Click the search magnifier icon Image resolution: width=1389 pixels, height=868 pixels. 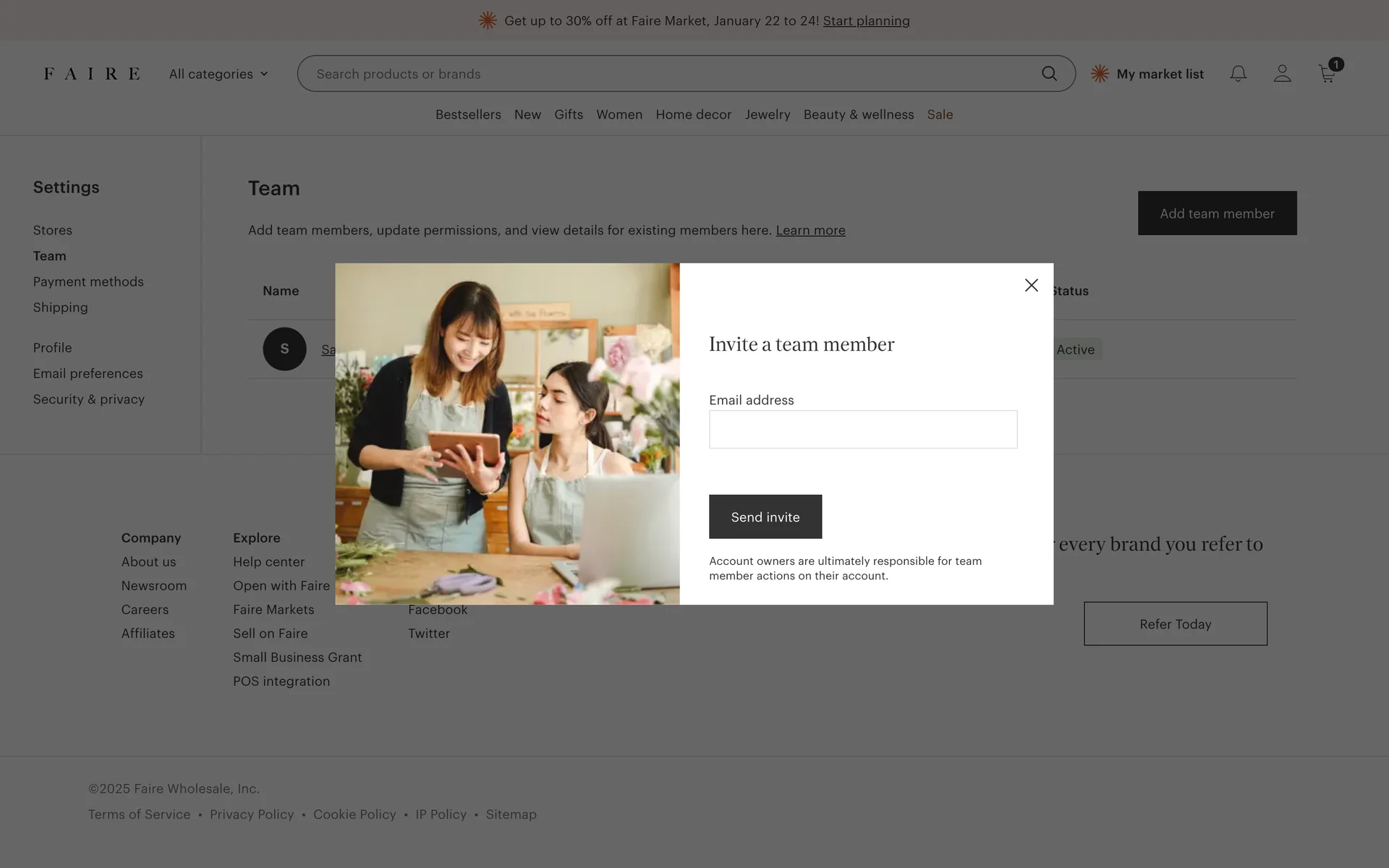[1049, 74]
